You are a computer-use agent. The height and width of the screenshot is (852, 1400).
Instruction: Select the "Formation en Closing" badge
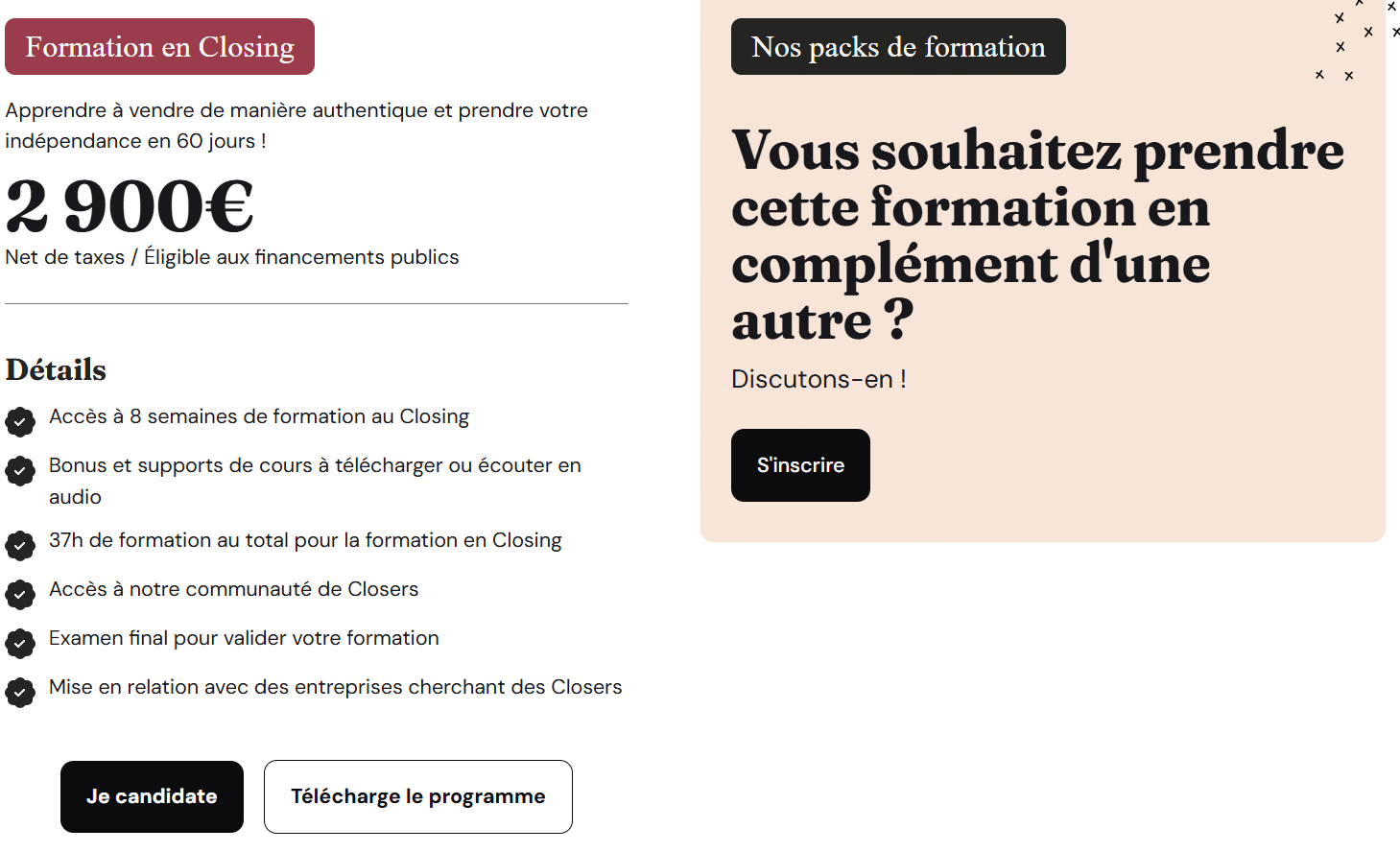[x=159, y=46]
